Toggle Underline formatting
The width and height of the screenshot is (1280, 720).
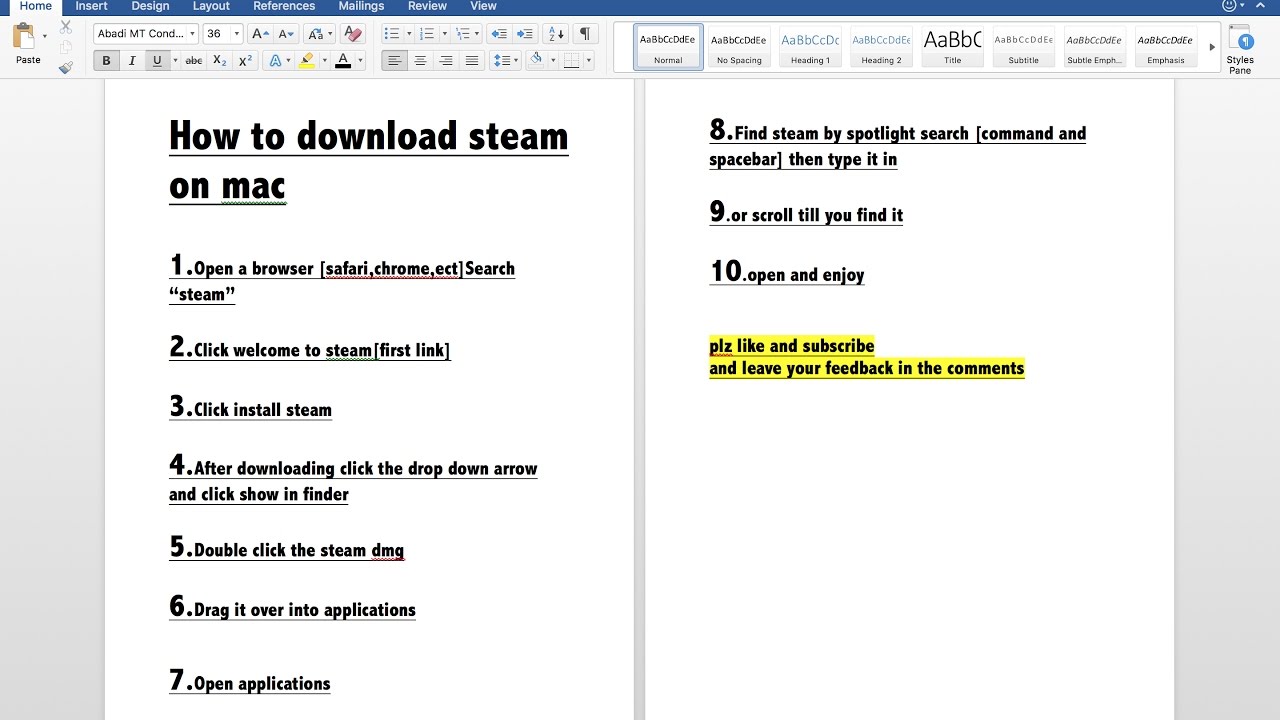[x=157, y=61]
